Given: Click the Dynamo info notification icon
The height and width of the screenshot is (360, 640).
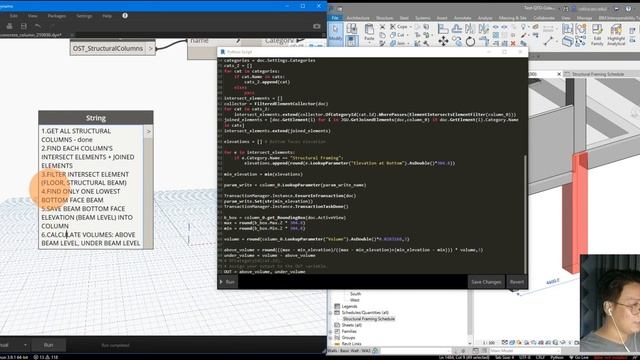Looking at the screenshot, I should [125, 16].
